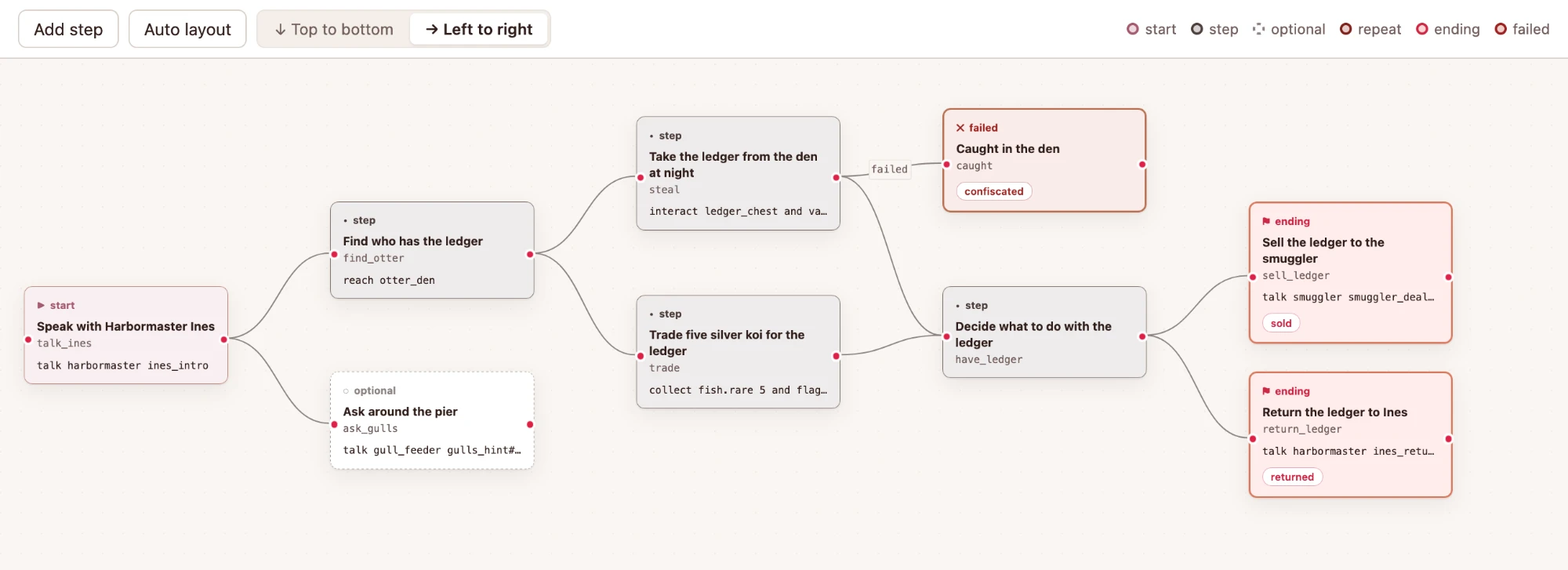Viewport: 1568px width, 570px height.
Task: Select Trade five silver koi node title
Action: point(727,343)
